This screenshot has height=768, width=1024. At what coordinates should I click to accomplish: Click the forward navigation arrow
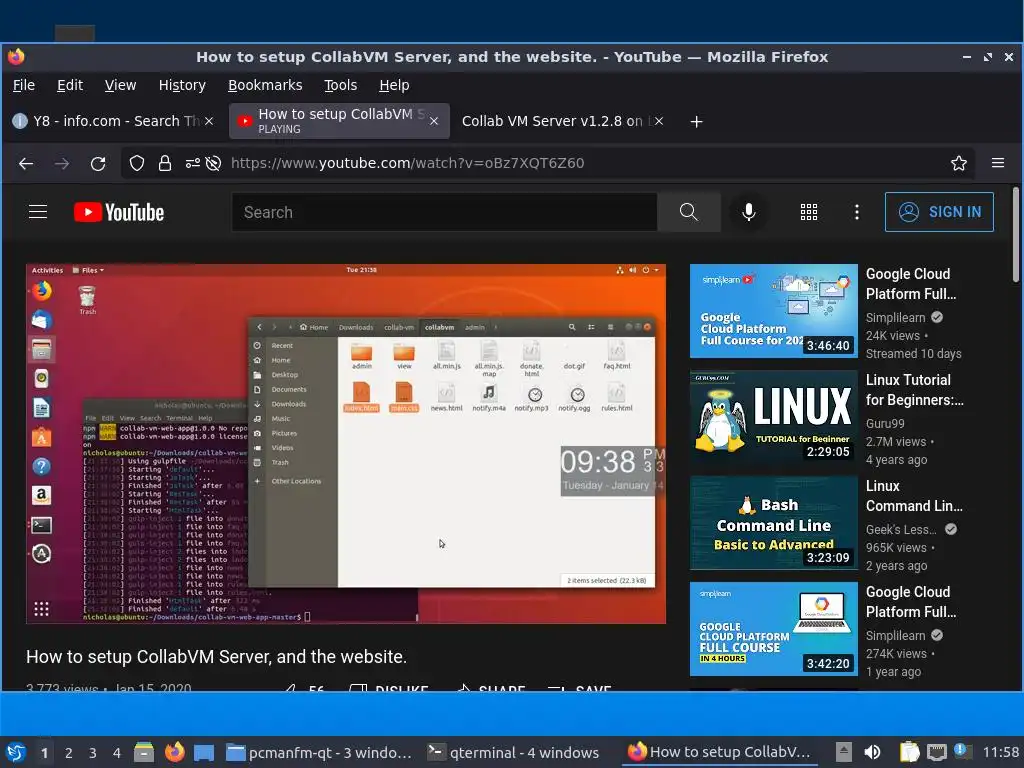(x=62, y=163)
